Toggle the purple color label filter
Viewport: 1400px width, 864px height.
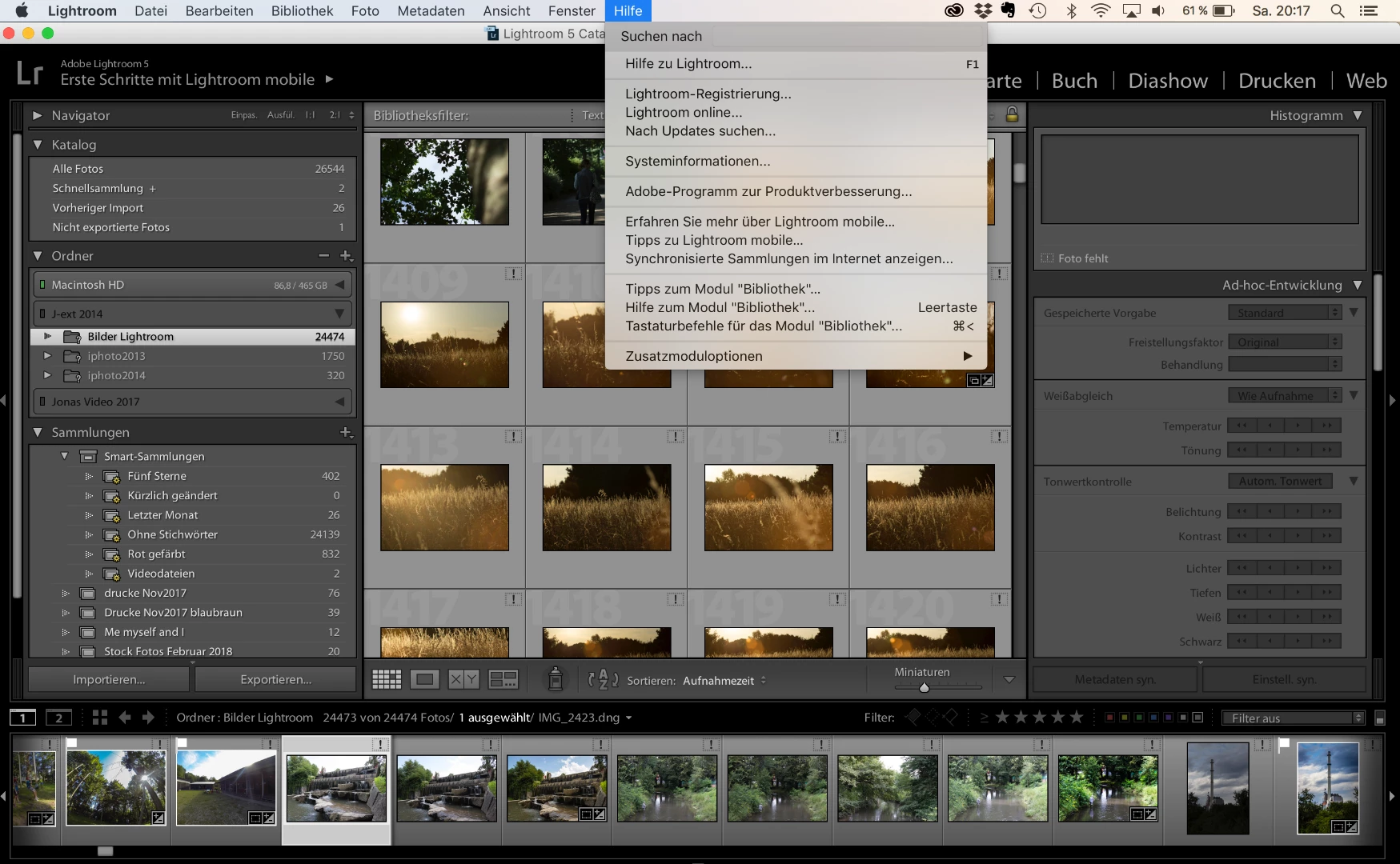[x=1168, y=718]
